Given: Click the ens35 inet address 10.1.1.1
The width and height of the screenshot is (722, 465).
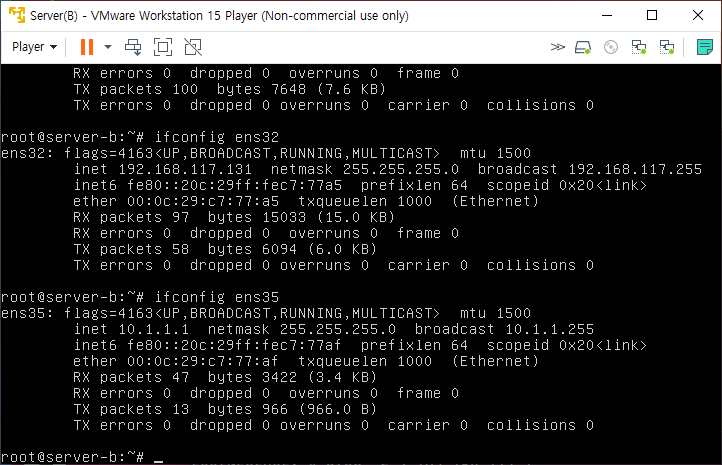Looking at the screenshot, I should coord(154,329).
